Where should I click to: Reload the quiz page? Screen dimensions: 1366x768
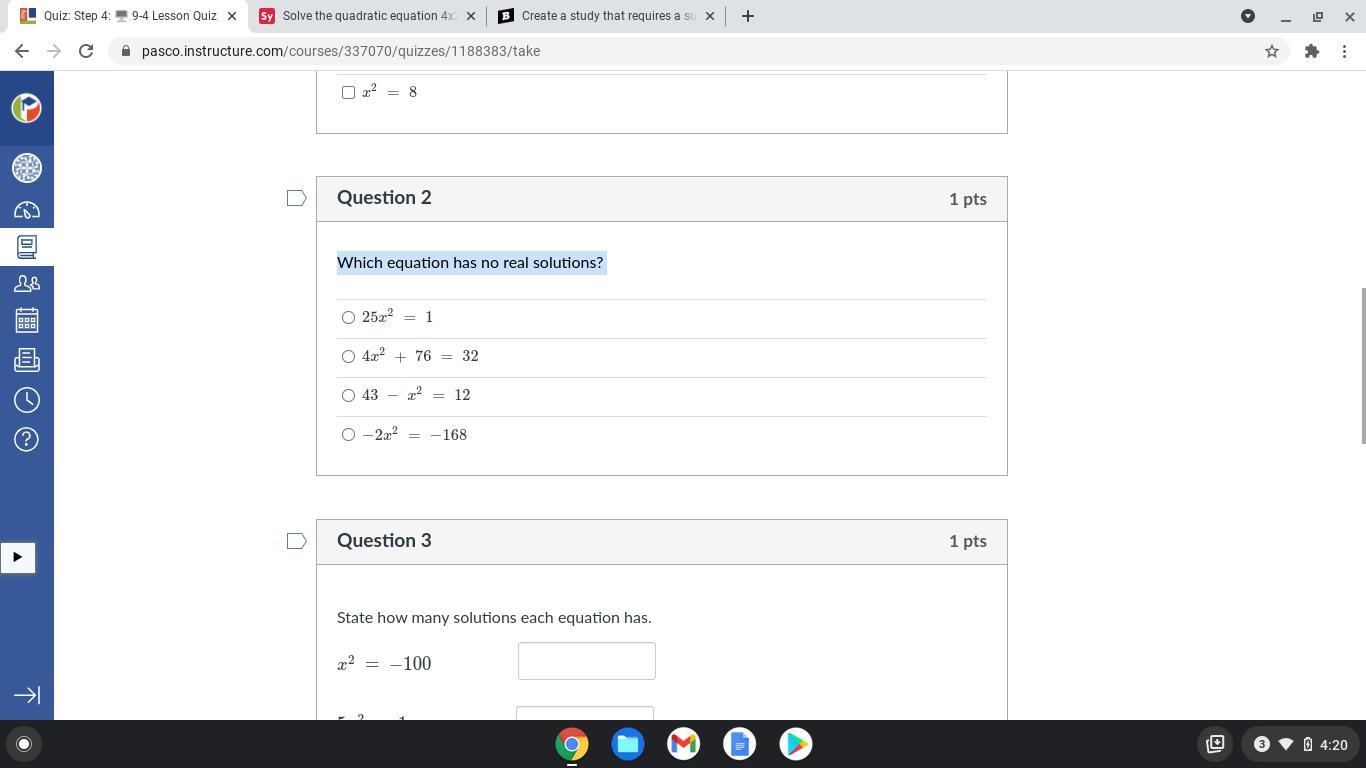(x=86, y=51)
